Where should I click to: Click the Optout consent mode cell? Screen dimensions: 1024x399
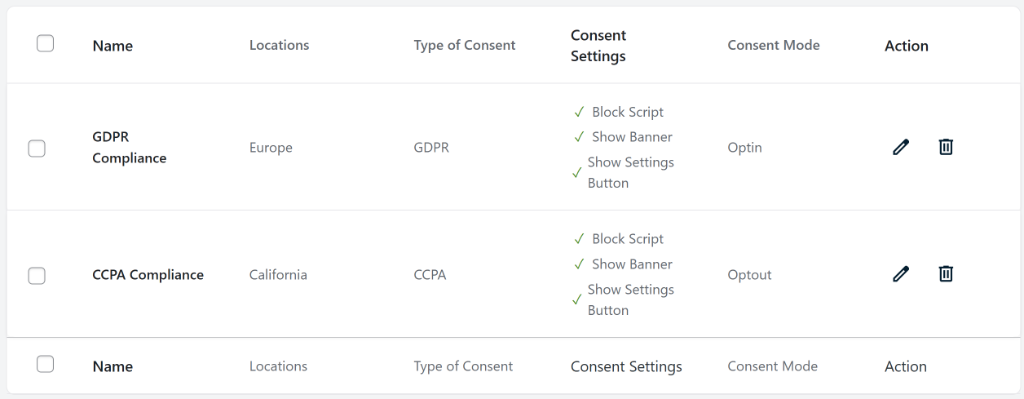(749, 274)
